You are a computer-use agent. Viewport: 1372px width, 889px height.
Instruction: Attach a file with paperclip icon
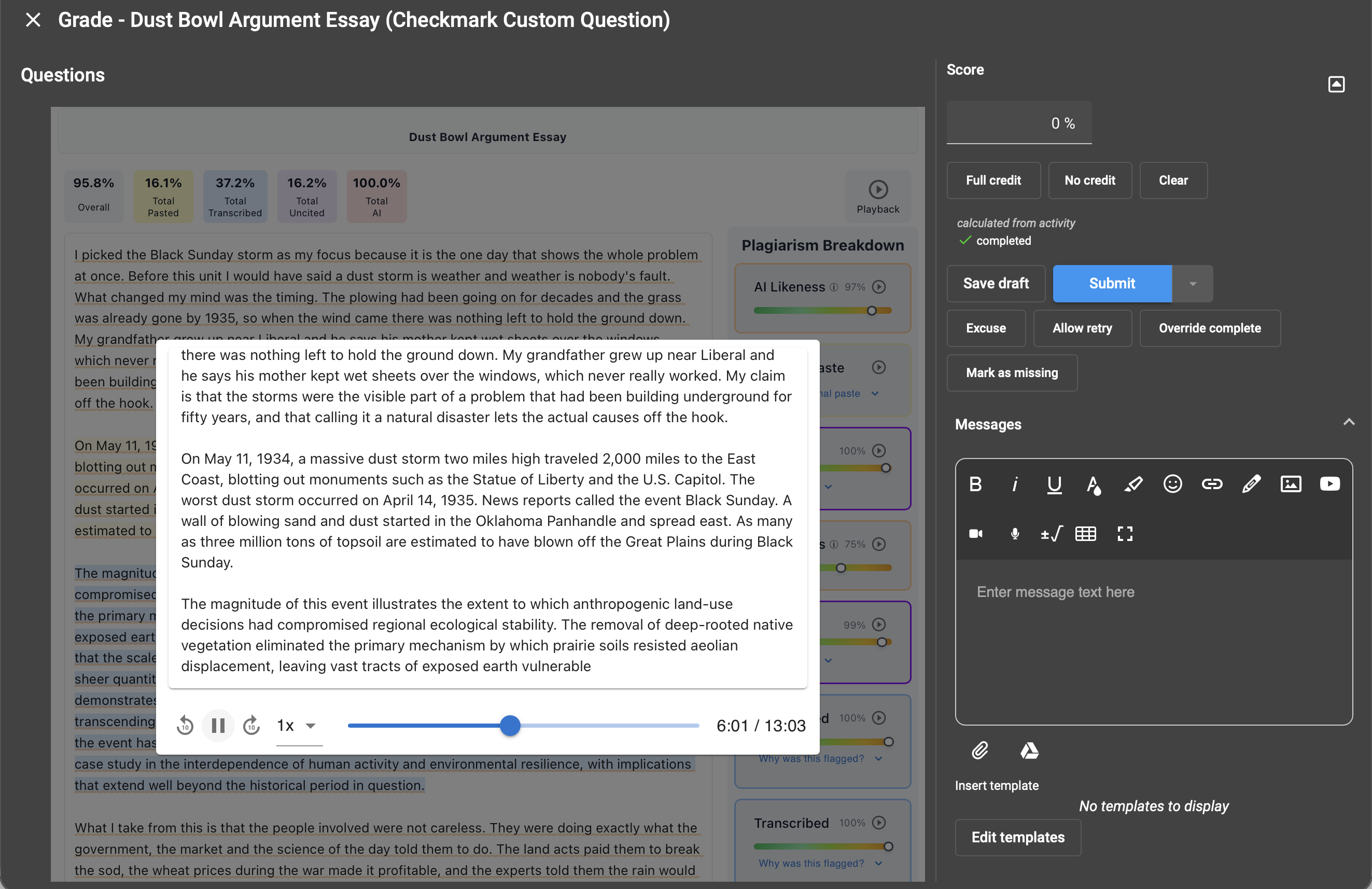[980, 750]
